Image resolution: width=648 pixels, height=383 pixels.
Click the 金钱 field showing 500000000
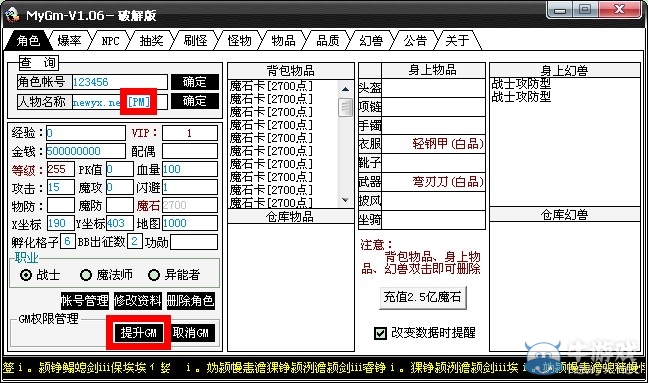tap(86, 151)
